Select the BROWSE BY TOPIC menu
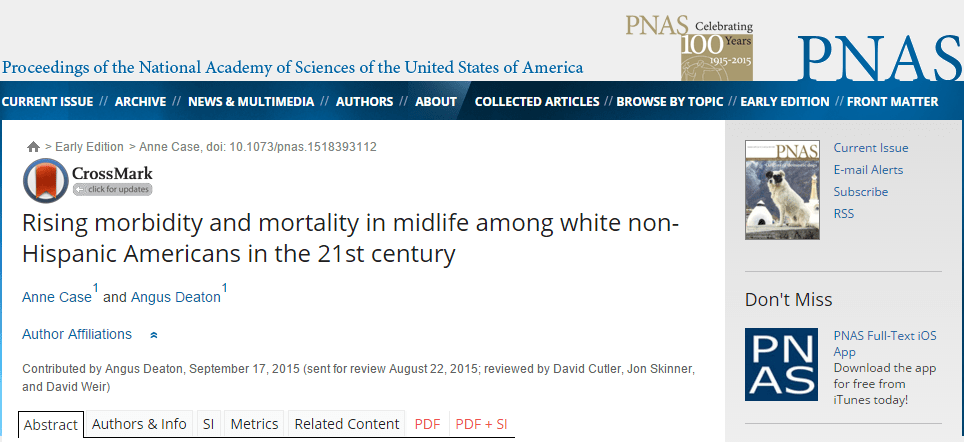Viewport: 964px width, 442px height. point(670,102)
